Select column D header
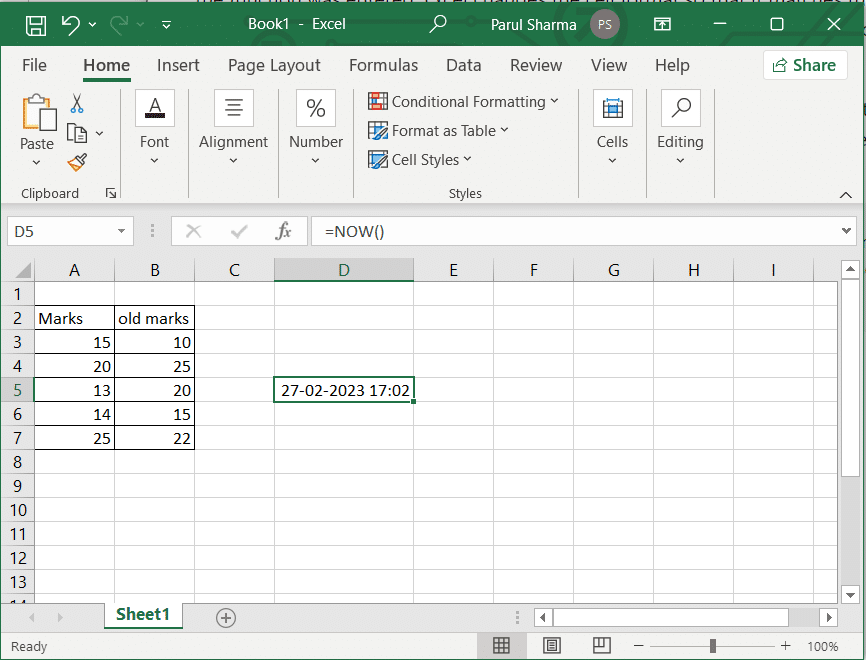Viewport: 866px width, 660px height. point(344,270)
